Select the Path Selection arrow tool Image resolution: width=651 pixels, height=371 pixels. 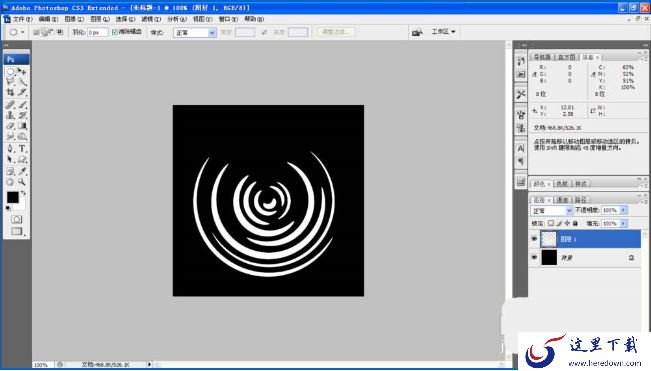[x=11, y=159]
